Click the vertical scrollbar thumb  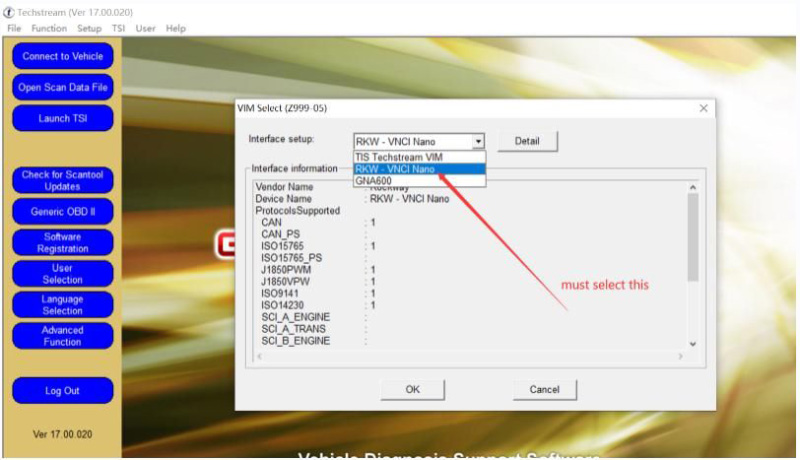pyautogui.click(x=693, y=237)
